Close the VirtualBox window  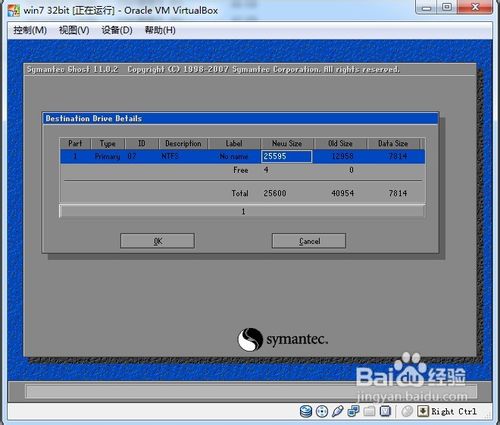[475, 7]
